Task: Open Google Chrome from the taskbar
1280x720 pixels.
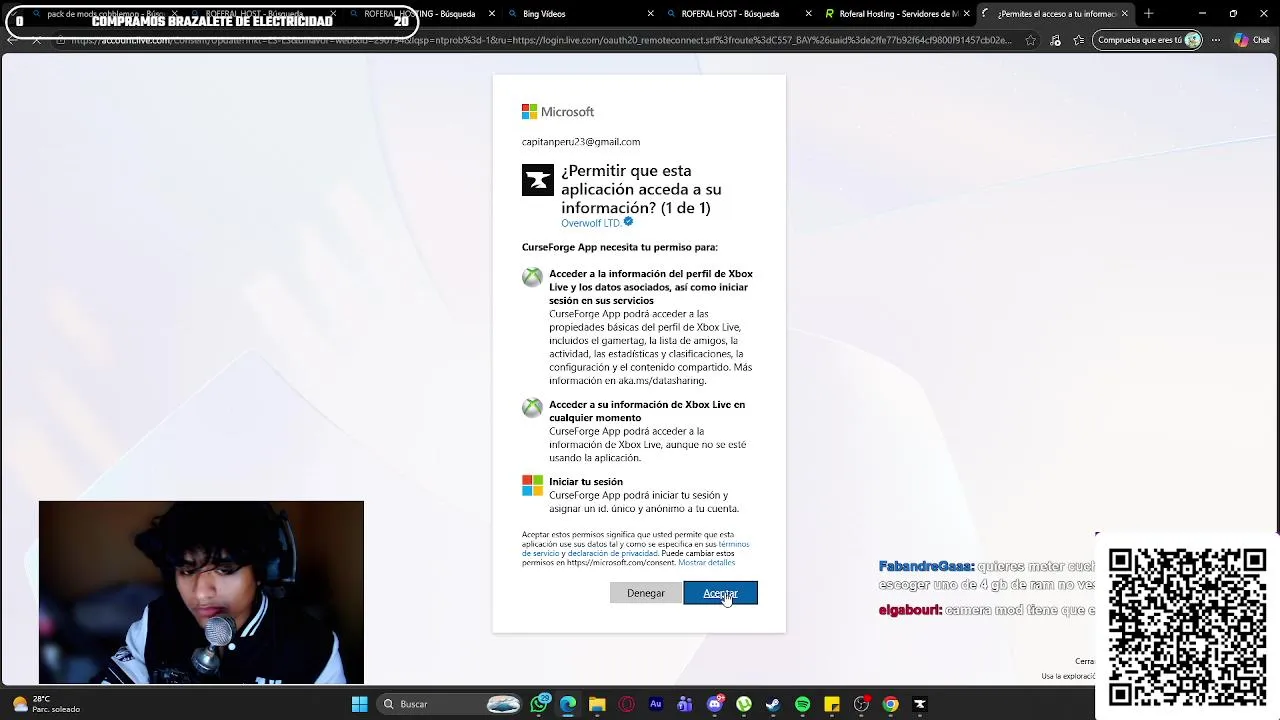Action: tap(890, 704)
